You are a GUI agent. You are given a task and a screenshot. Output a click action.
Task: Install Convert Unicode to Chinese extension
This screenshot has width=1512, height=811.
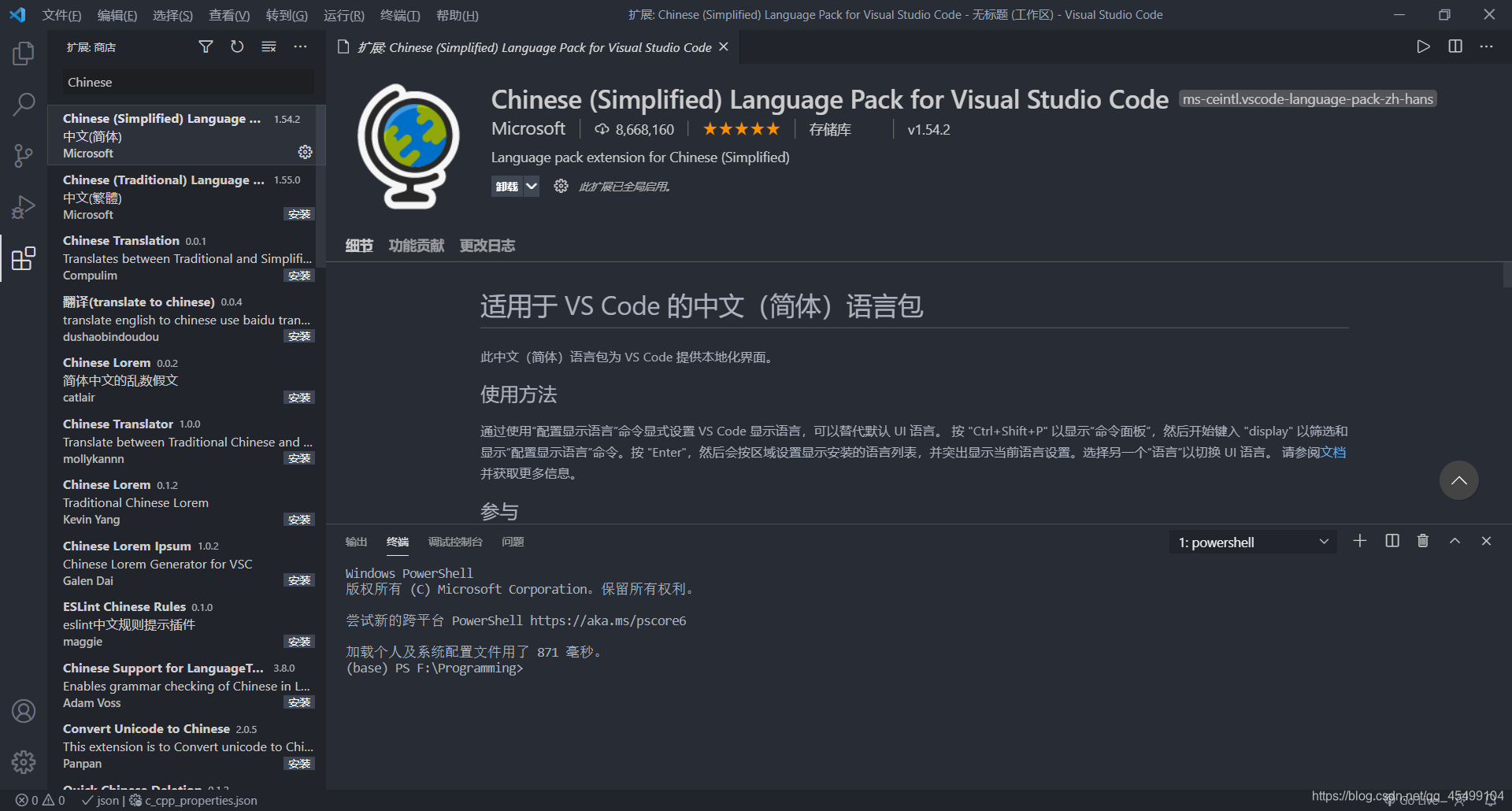coord(299,764)
